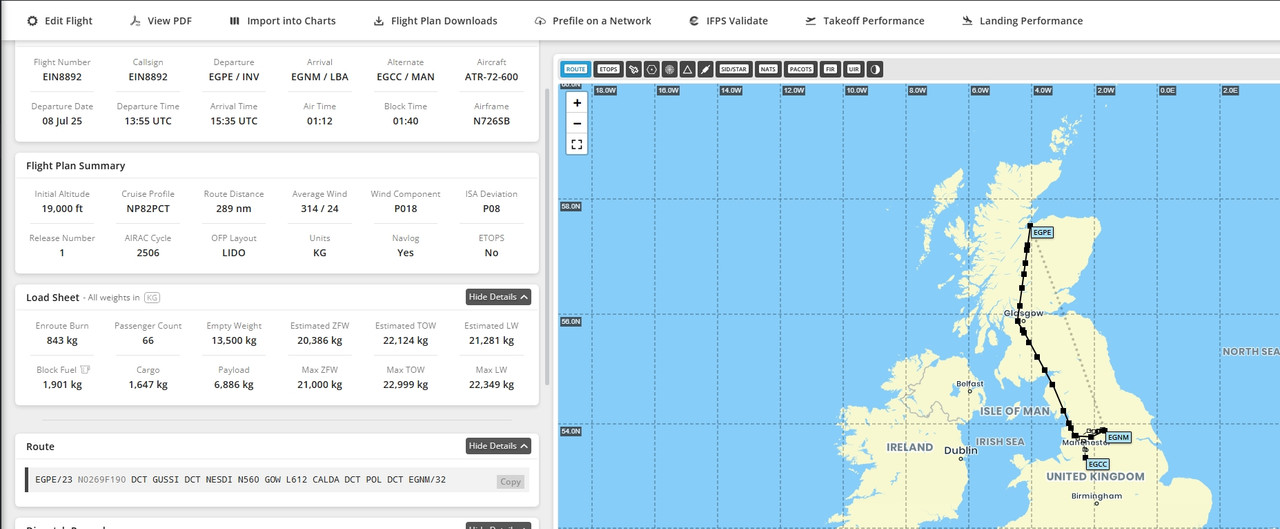Viewport: 1280px width, 529px height.
Task: Click the payload 6,886 kg value
Action: click(x=234, y=385)
